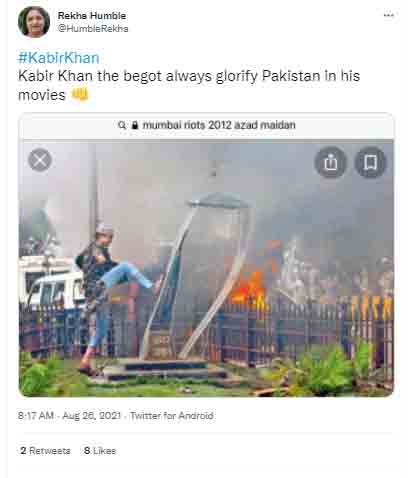The width and height of the screenshot is (409, 478).
Task: Tap the share icon on the photo
Action: click(x=330, y=162)
